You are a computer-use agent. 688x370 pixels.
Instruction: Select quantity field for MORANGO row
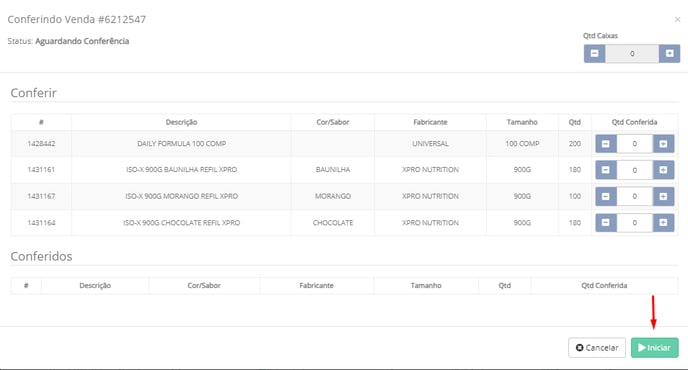634,197
